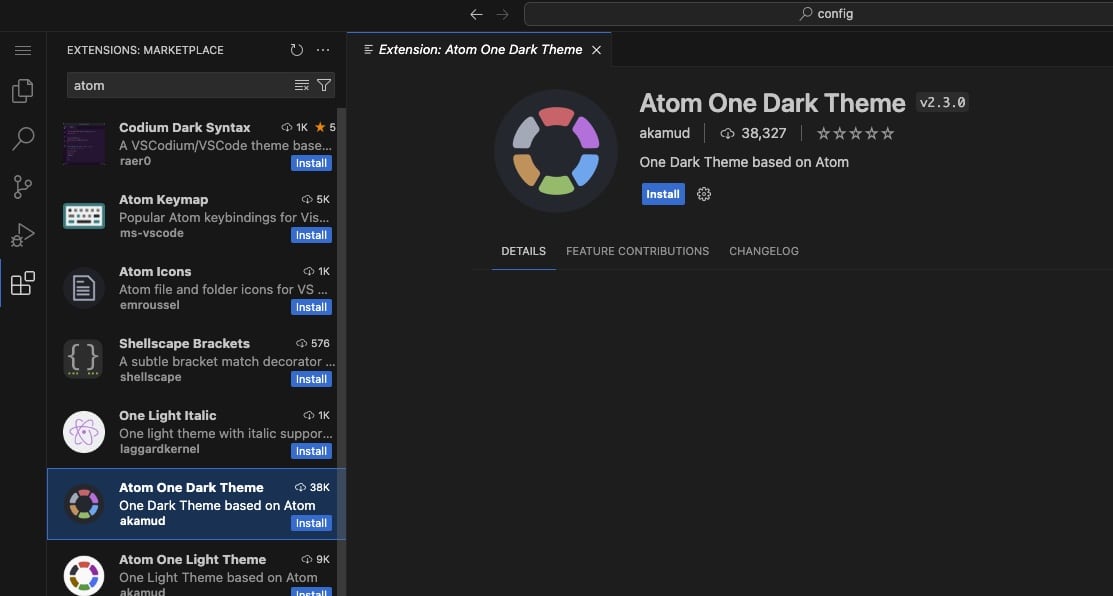Install the One Light Italic extension
This screenshot has width=1113, height=596.
click(x=311, y=451)
